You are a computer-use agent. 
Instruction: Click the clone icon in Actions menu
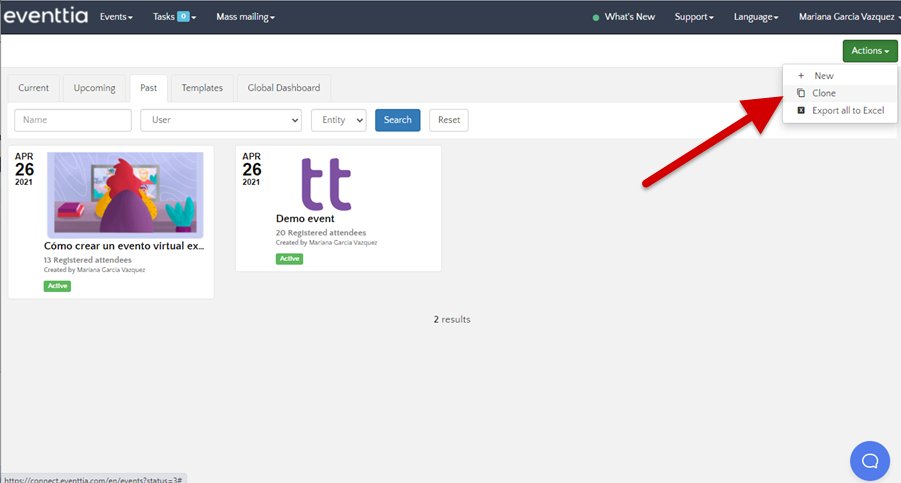[x=800, y=93]
